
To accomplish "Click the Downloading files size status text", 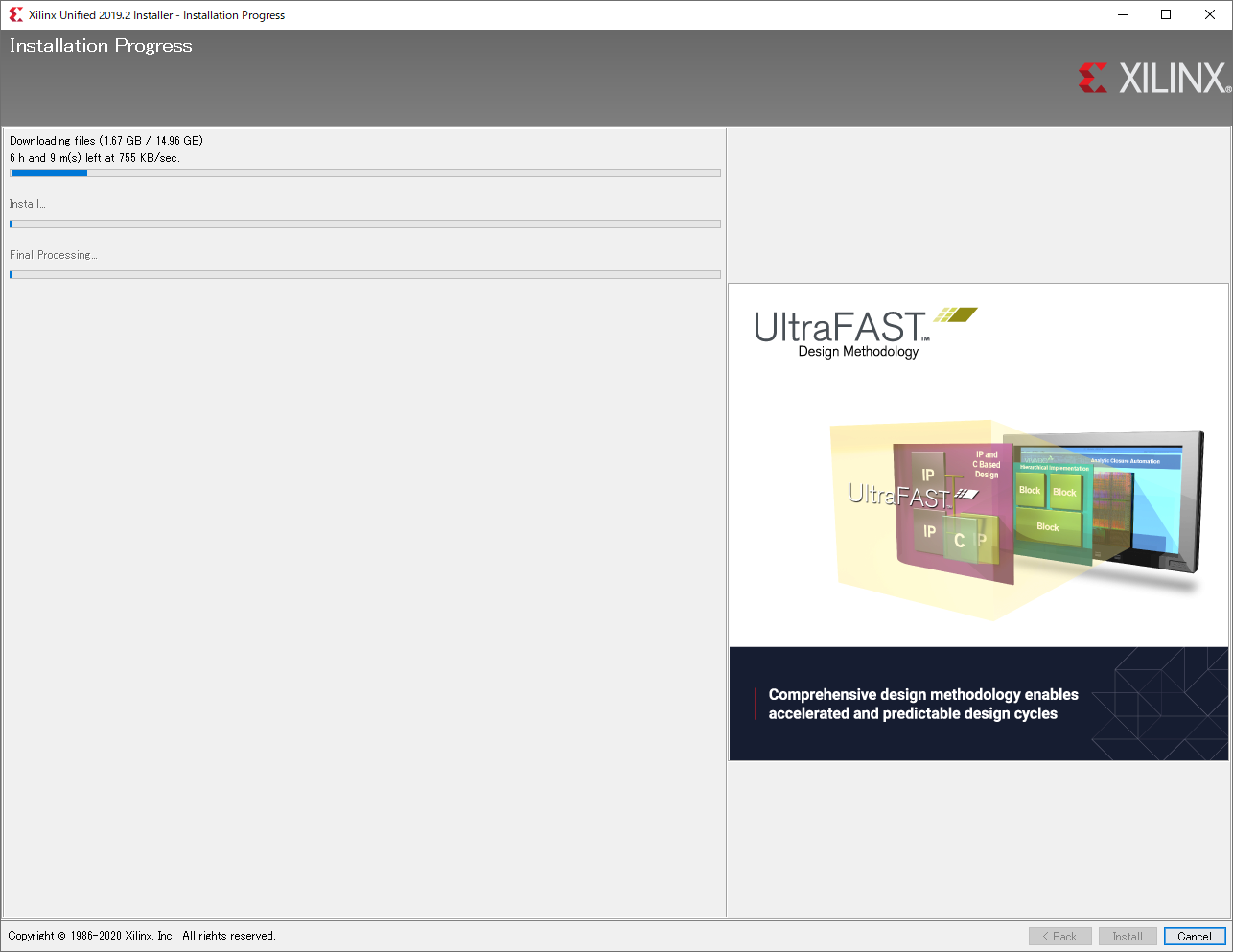I will 106,141.
